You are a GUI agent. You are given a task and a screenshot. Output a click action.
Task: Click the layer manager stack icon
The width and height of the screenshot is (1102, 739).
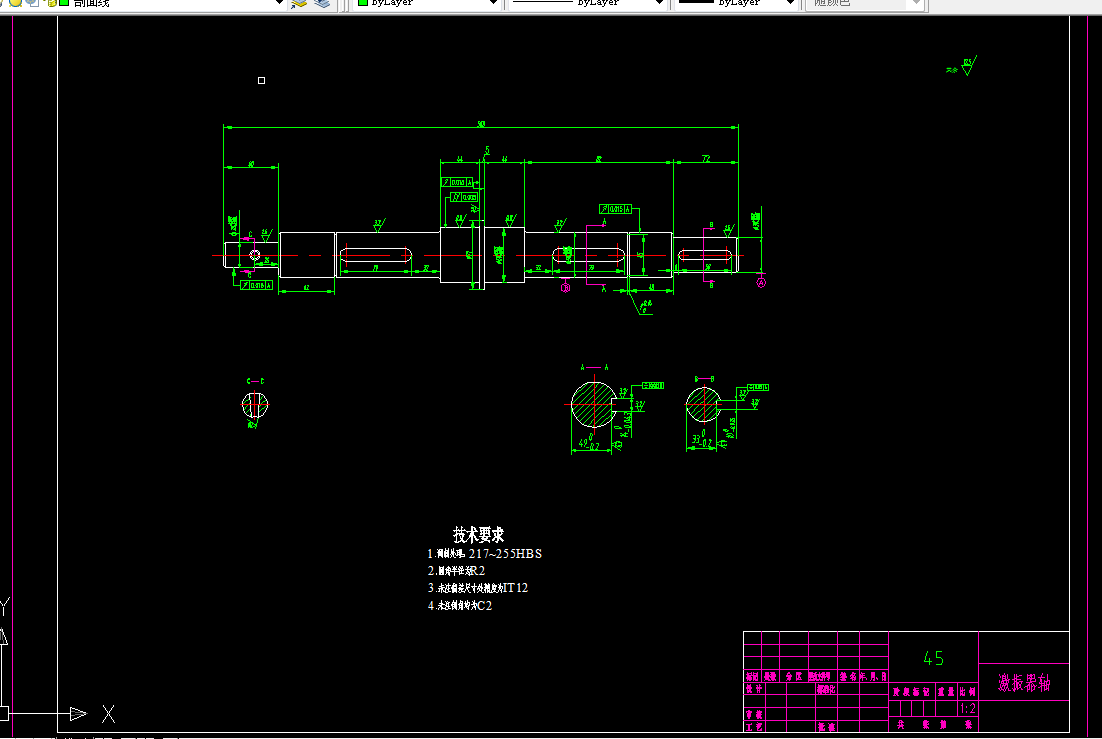point(299,3)
